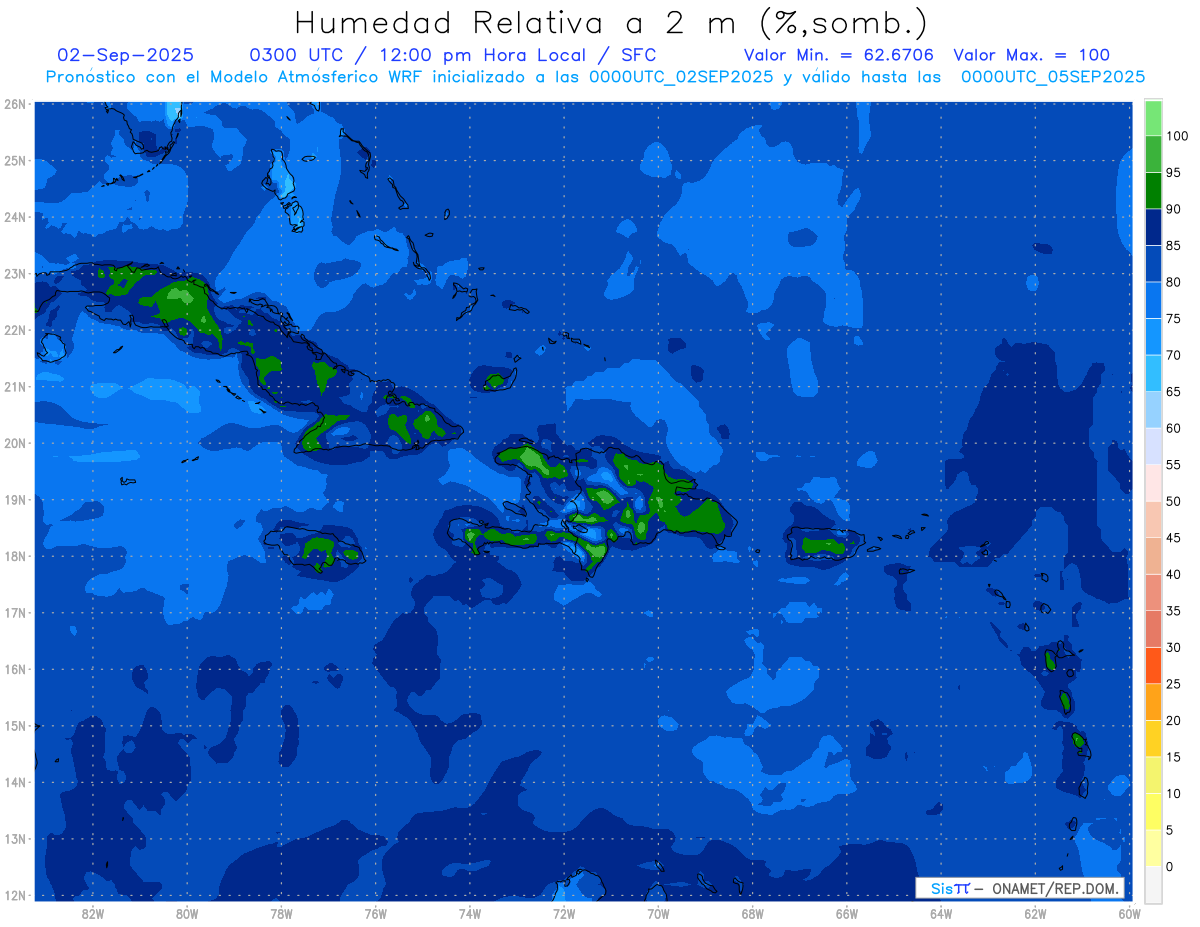Pick the legend swatch between 50 and 55
The height and width of the screenshot is (927, 1200).
[1153, 482]
